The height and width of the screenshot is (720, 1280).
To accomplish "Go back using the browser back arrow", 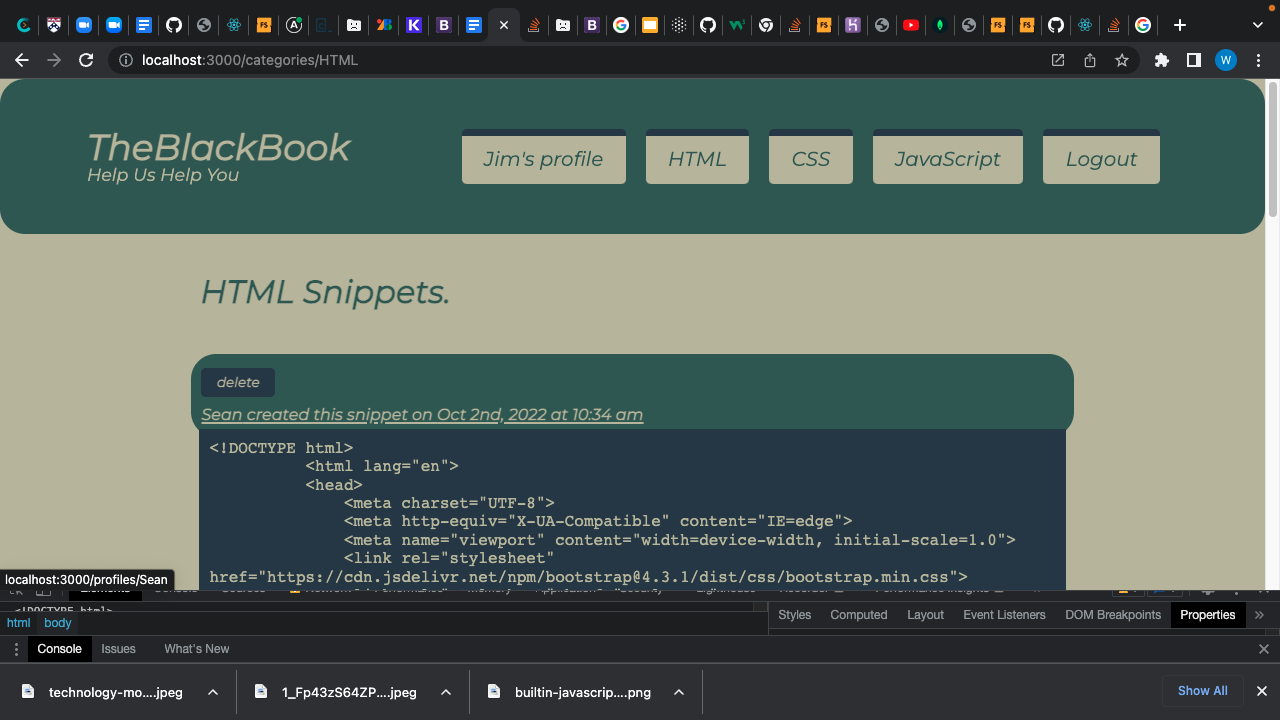I will [22, 60].
